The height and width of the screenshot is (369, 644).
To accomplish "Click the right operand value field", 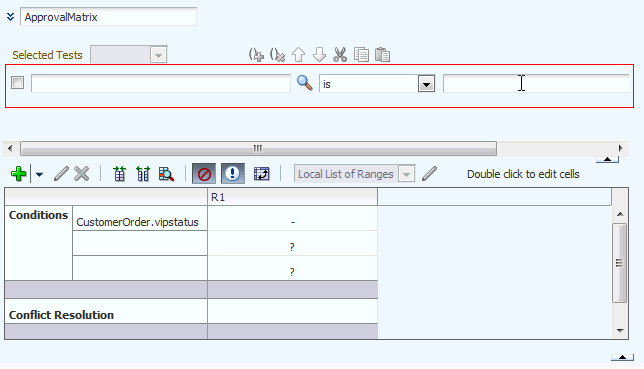I will pos(536,84).
